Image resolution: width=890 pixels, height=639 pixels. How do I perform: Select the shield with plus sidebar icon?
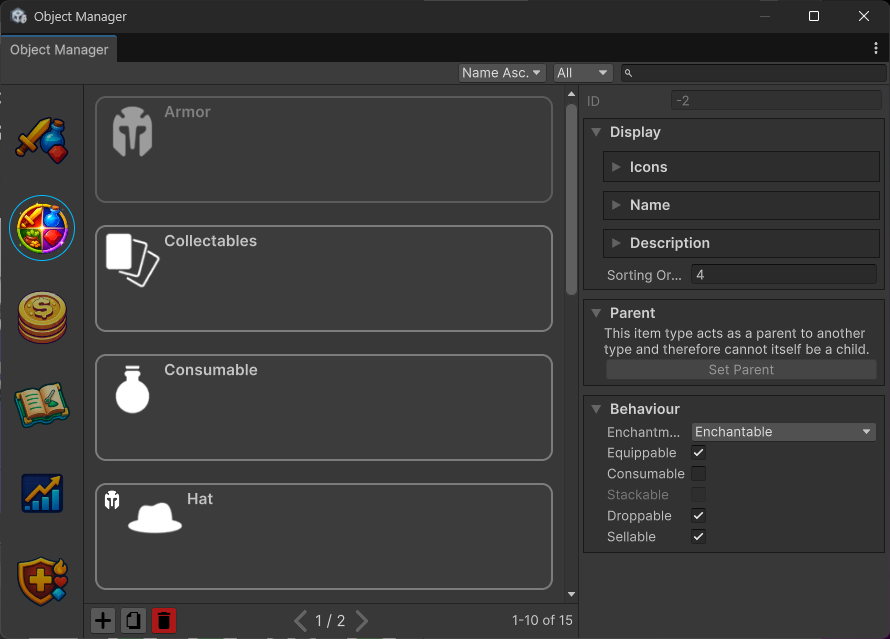pos(42,580)
